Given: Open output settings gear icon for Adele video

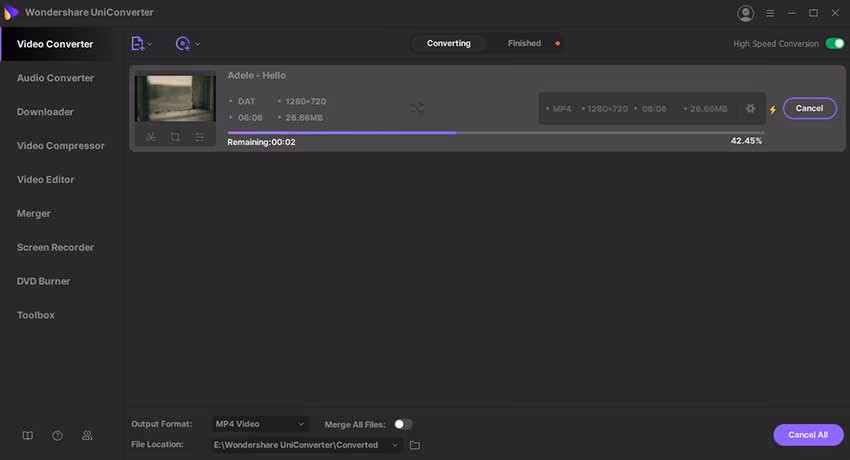Looking at the screenshot, I should click(x=750, y=108).
